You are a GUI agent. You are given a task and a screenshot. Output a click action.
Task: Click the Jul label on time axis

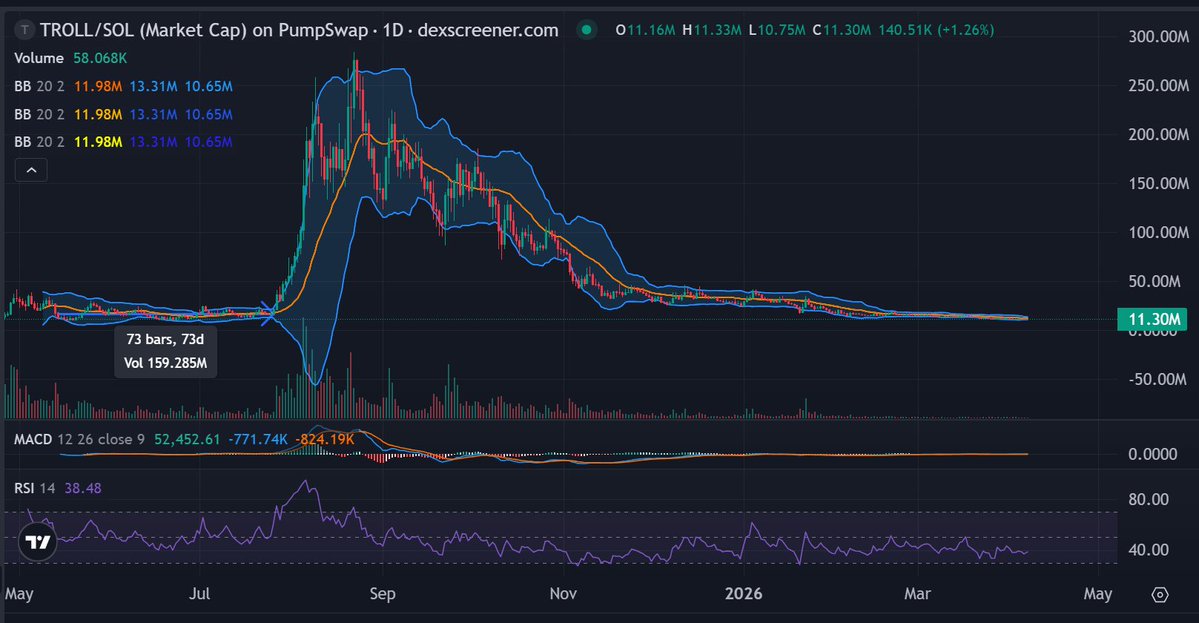[x=199, y=594]
